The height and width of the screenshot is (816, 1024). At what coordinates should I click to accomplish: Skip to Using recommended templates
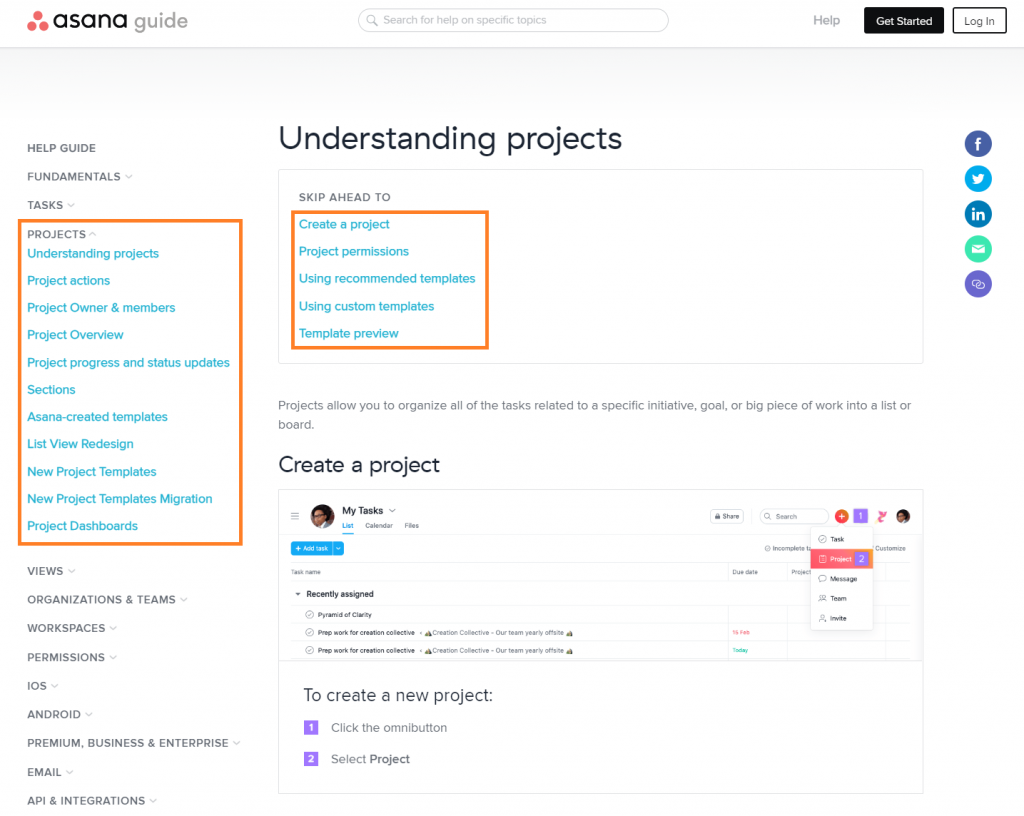pos(387,279)
